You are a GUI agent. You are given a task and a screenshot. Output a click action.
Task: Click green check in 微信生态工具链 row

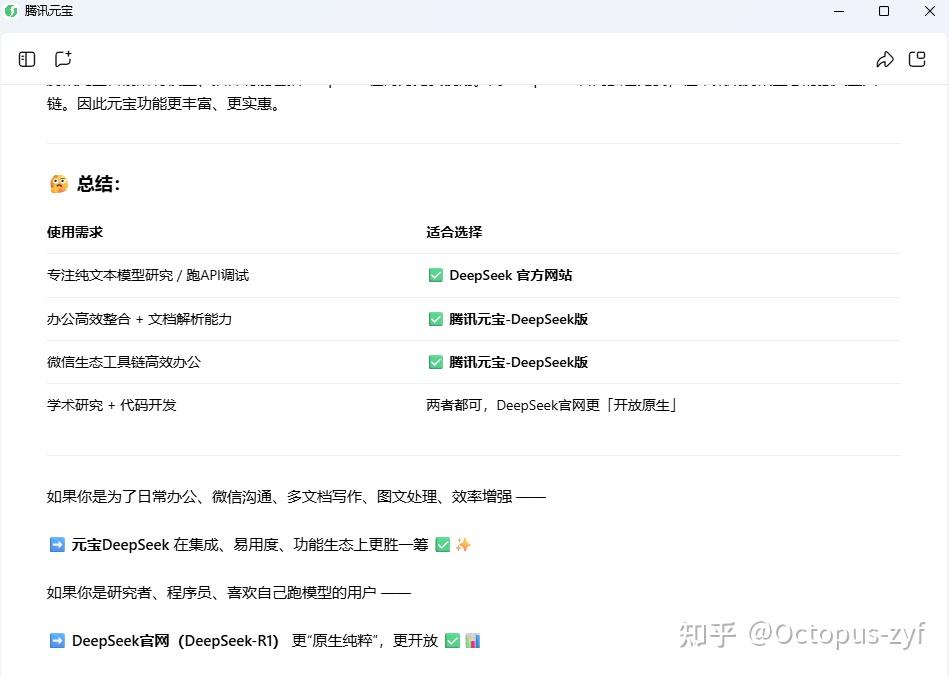(x=436, y=362)
